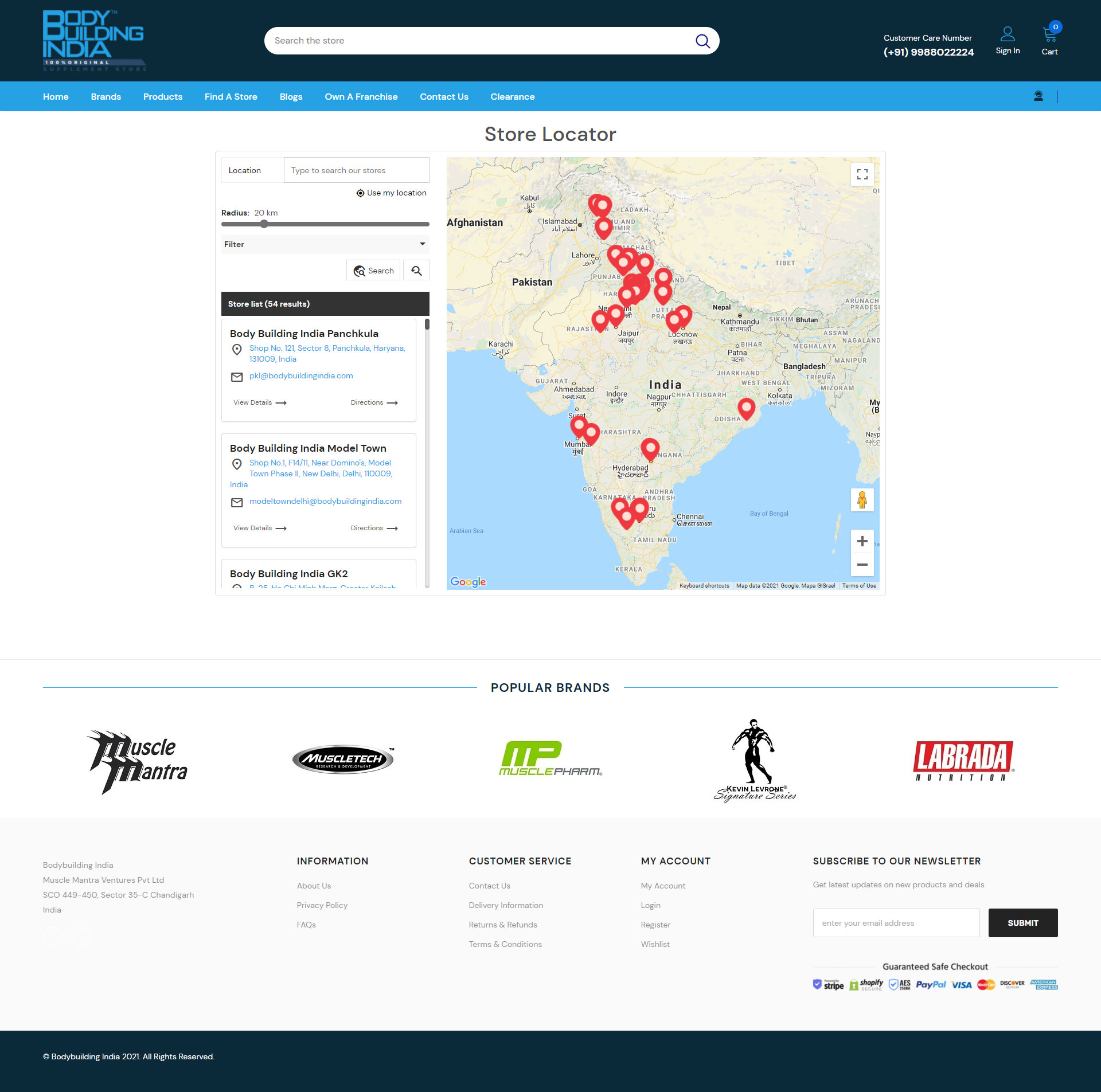The height and width of the screenshot is (1092, 1101).
Task: Open the Labrada Nutrition brand logo
Action: coord(963,761)
